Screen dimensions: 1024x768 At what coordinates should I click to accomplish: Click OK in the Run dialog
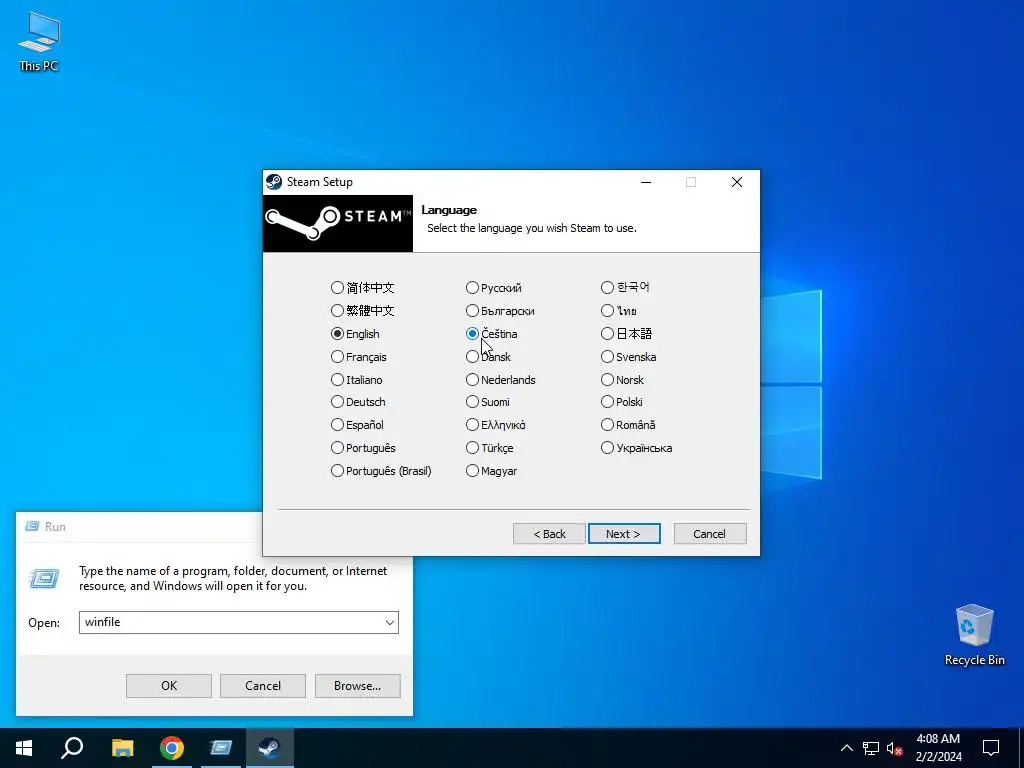coord(168,686)
